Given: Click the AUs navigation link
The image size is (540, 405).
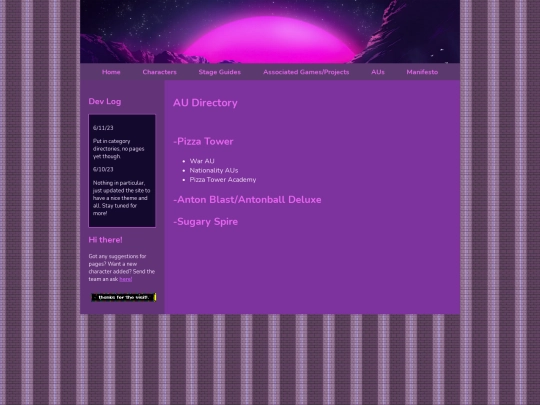Looking at the screenshot, I should (378, 72).
